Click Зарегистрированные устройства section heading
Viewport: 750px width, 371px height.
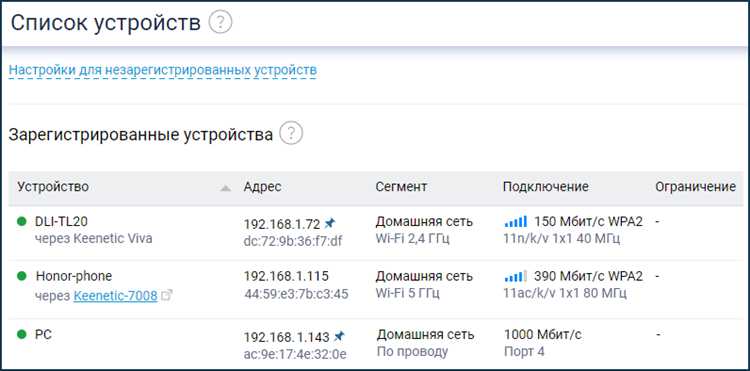pyautogui.click(x=141, y=135)
